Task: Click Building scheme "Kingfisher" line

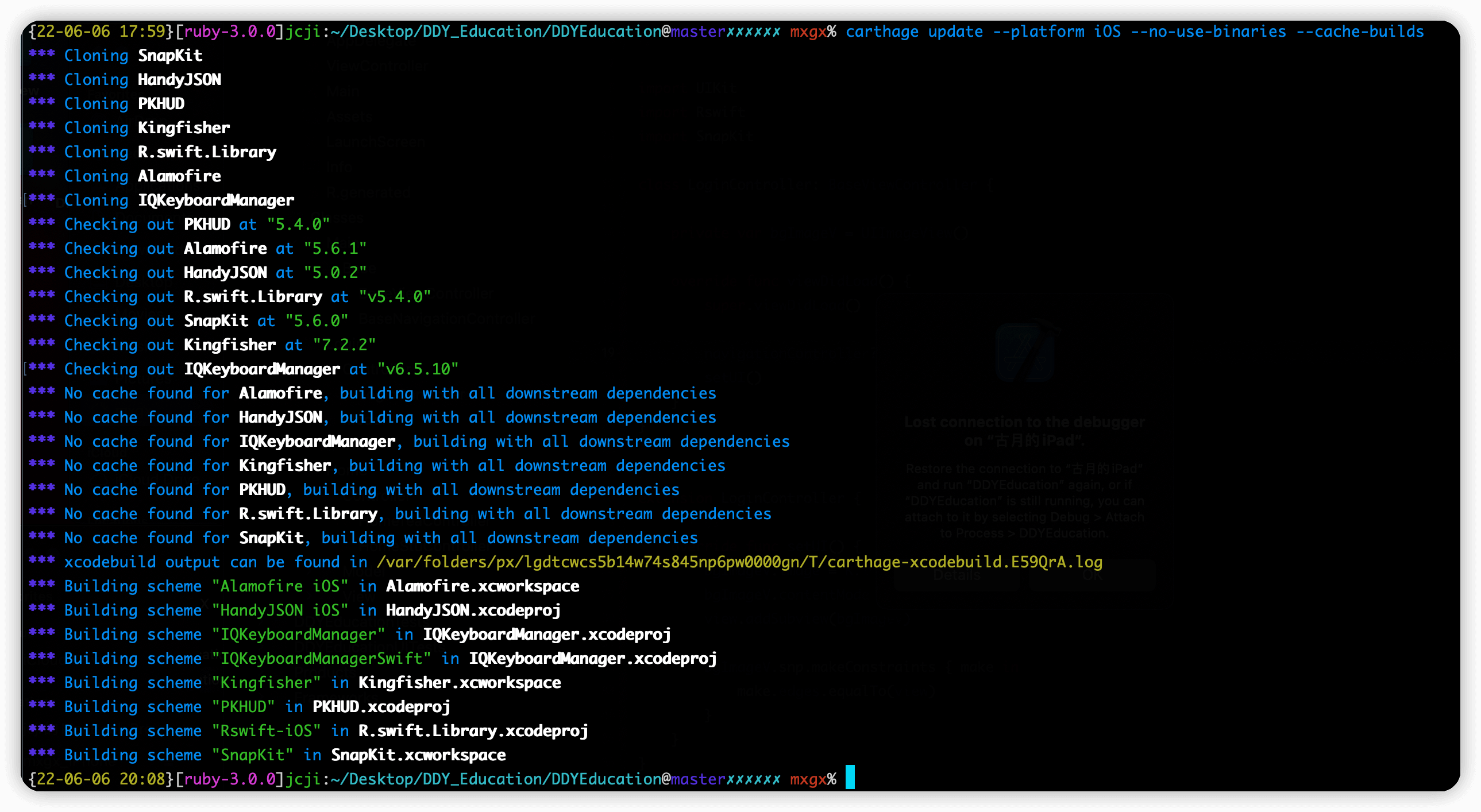Action: point(295,683)
